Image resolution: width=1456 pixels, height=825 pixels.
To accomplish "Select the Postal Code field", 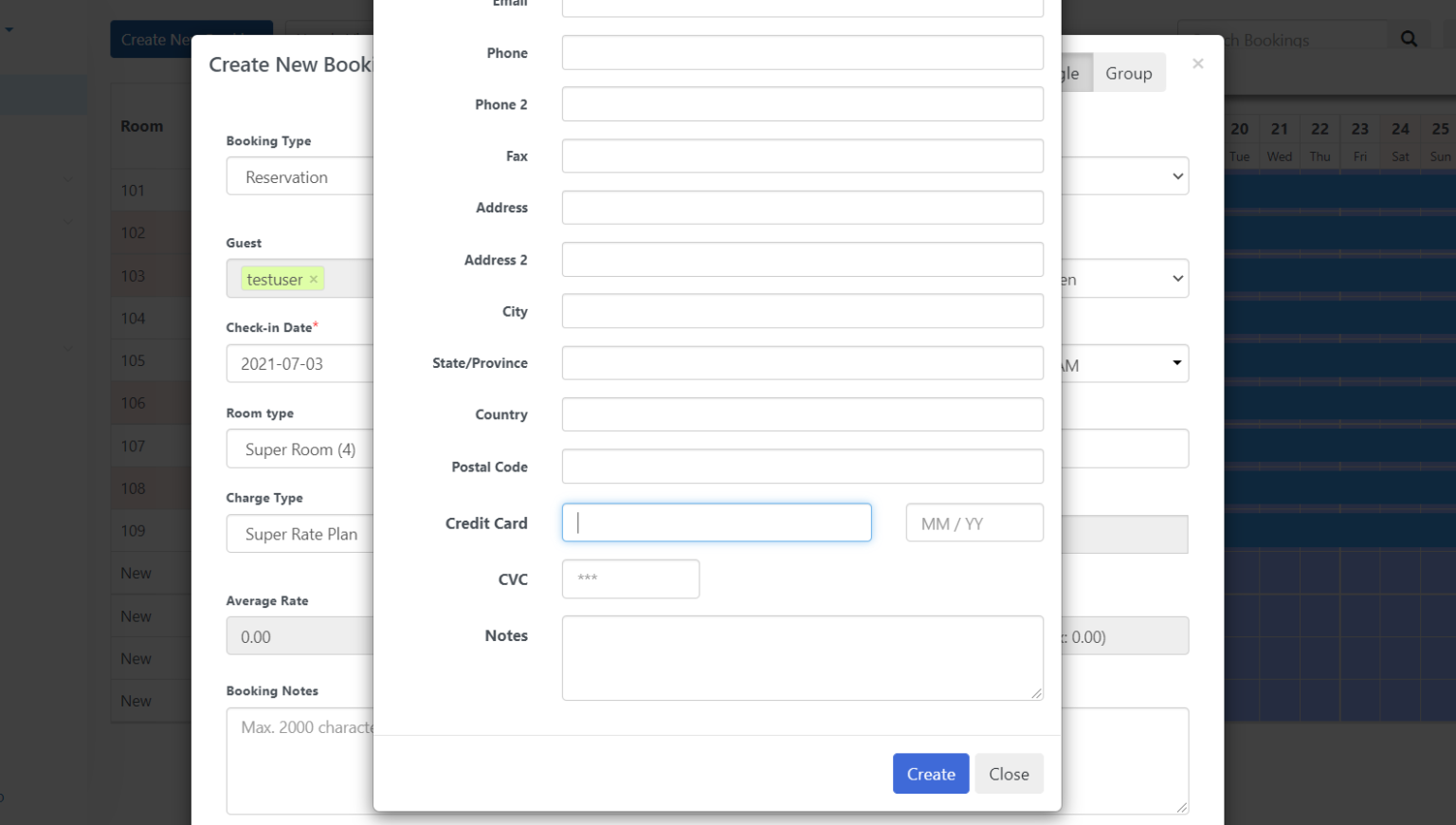I will pyautogui.click(x=801, y=467).
